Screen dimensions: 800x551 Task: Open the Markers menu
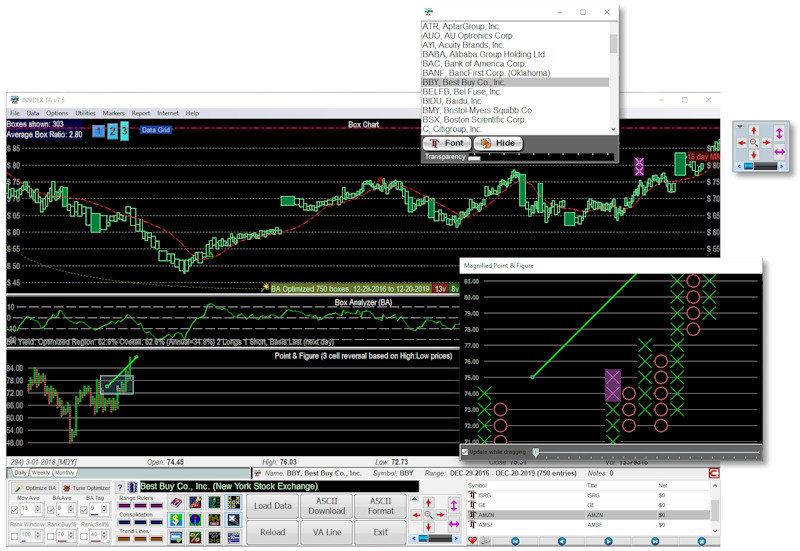113,113
